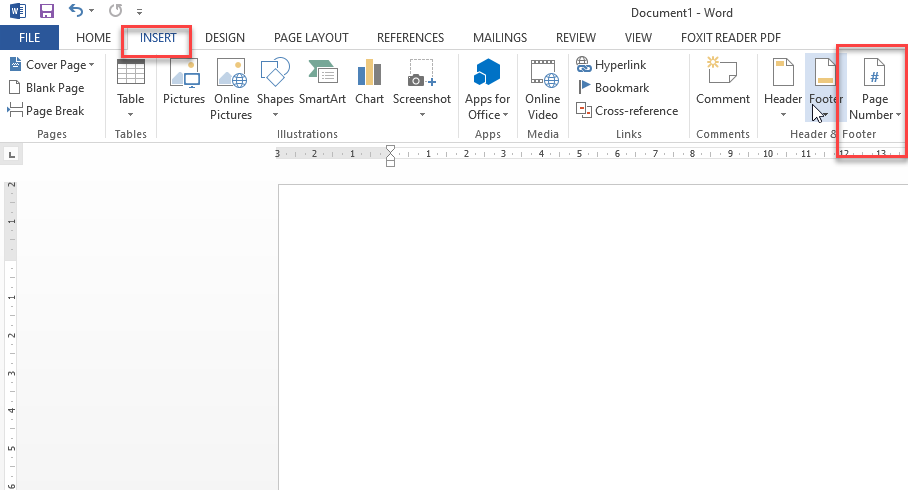Go to the REFERENCES tab
This screenshot has width=908, height=490.
[410, 38]
